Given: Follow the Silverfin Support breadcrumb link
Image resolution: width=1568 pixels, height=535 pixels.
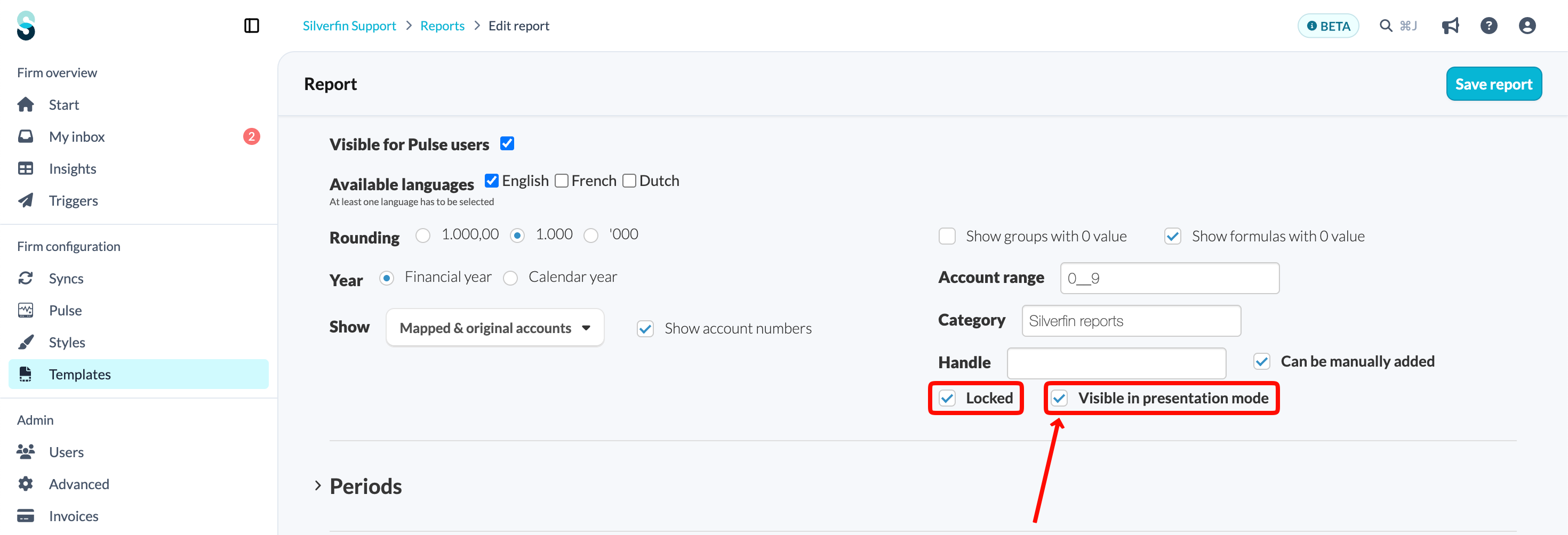Looking at the screenshot, I should click(349, 26).
